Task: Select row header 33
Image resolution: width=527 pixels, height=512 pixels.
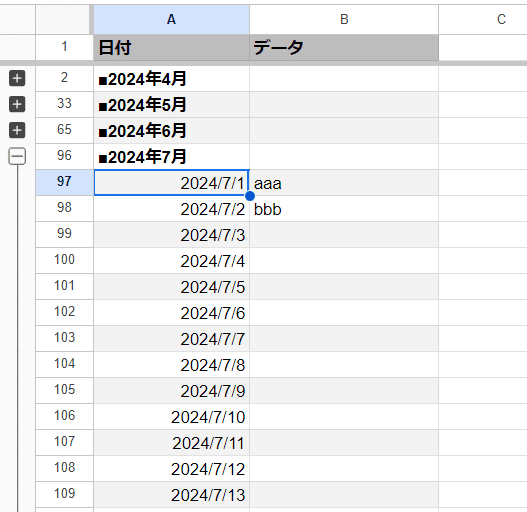Action: pos(64,105)
